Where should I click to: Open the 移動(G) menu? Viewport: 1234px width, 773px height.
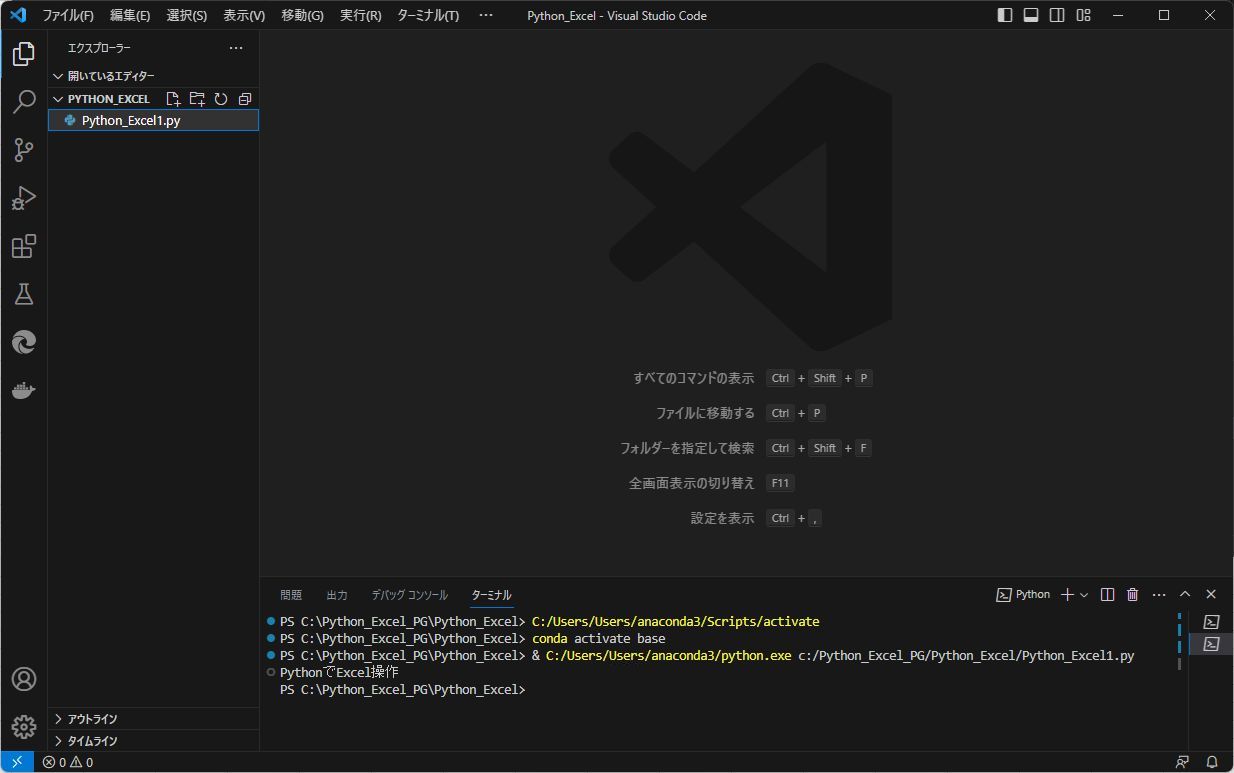[303, 15]
